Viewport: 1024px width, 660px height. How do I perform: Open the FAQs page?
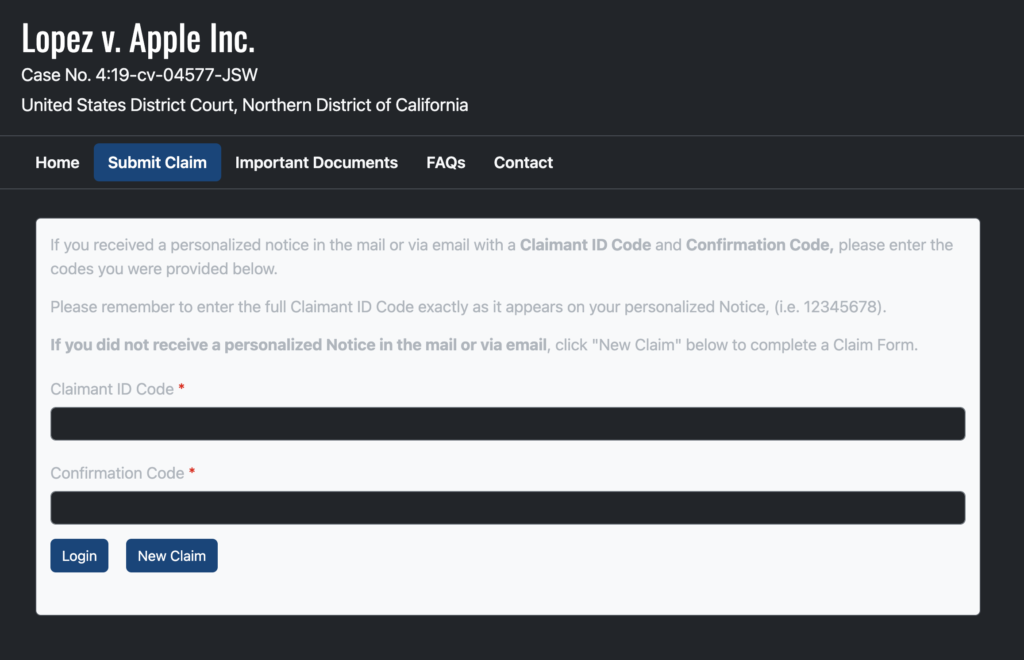point(445,163)
